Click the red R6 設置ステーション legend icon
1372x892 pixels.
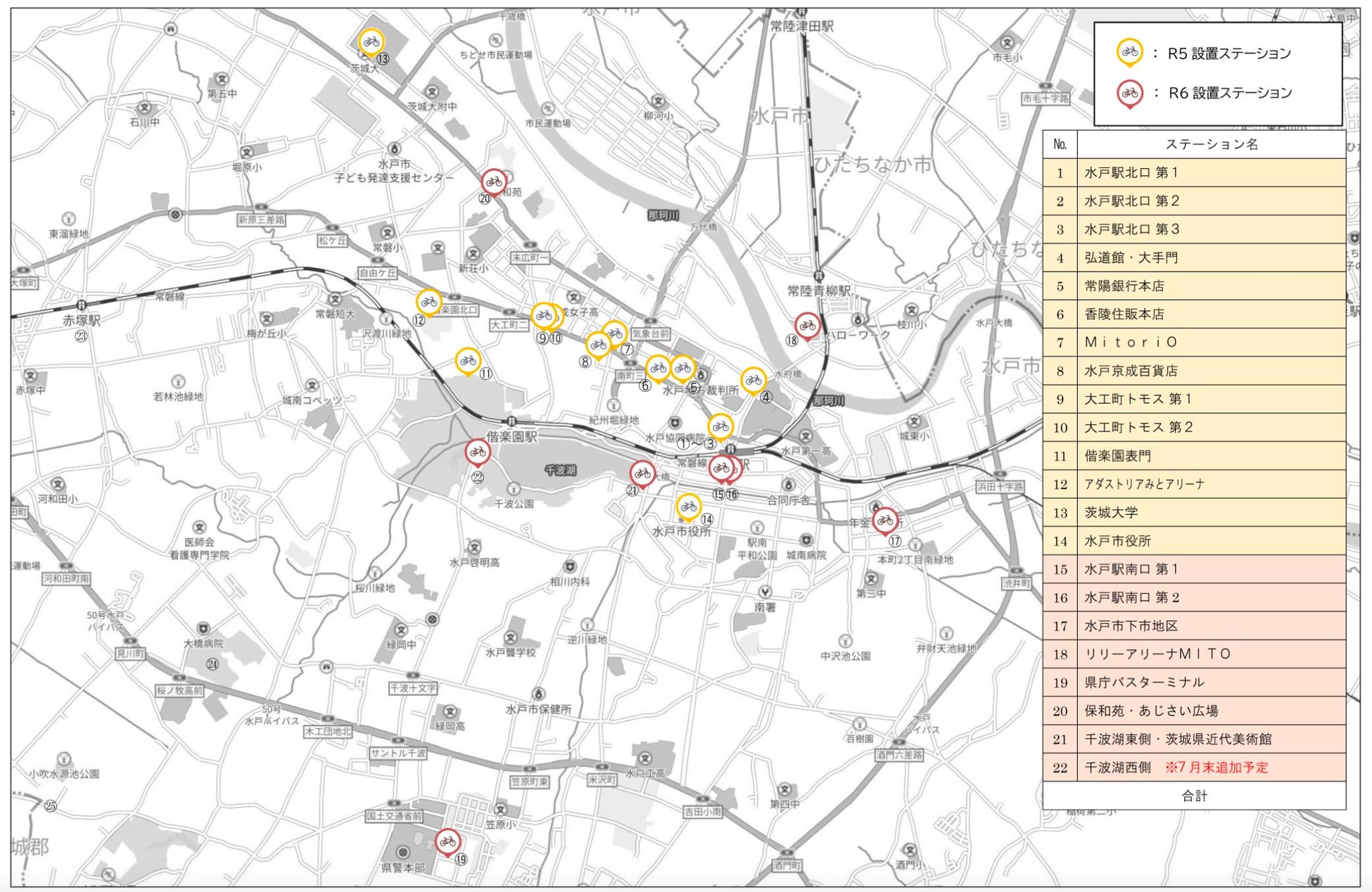[x=1130, y=92]
